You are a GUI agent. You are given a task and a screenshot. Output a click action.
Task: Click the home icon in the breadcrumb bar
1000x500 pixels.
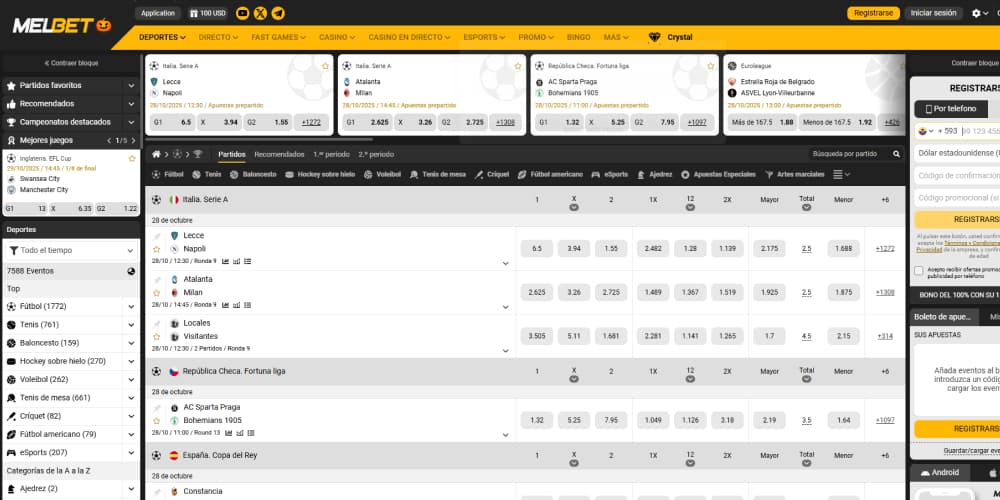pyautogui.click(x=156, y=154)
